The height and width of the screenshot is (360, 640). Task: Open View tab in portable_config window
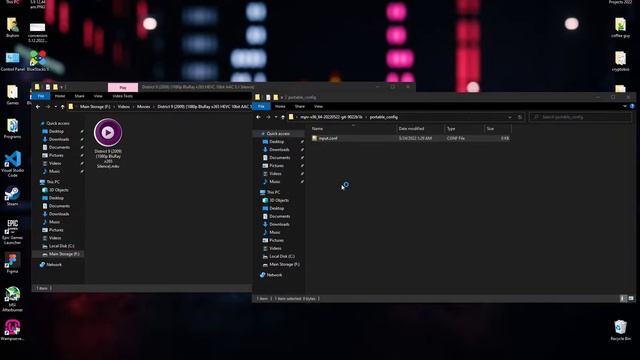click(318, 106)
